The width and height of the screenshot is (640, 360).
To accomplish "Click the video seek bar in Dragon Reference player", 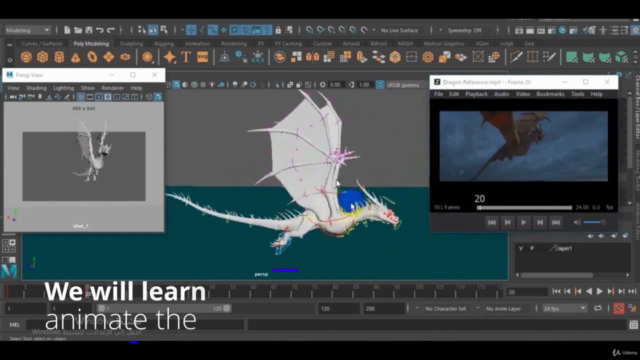I will [x=524, y=208].
